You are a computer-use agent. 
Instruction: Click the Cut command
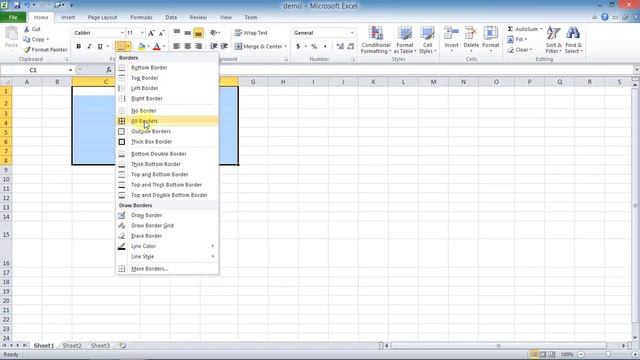[32, 29]
